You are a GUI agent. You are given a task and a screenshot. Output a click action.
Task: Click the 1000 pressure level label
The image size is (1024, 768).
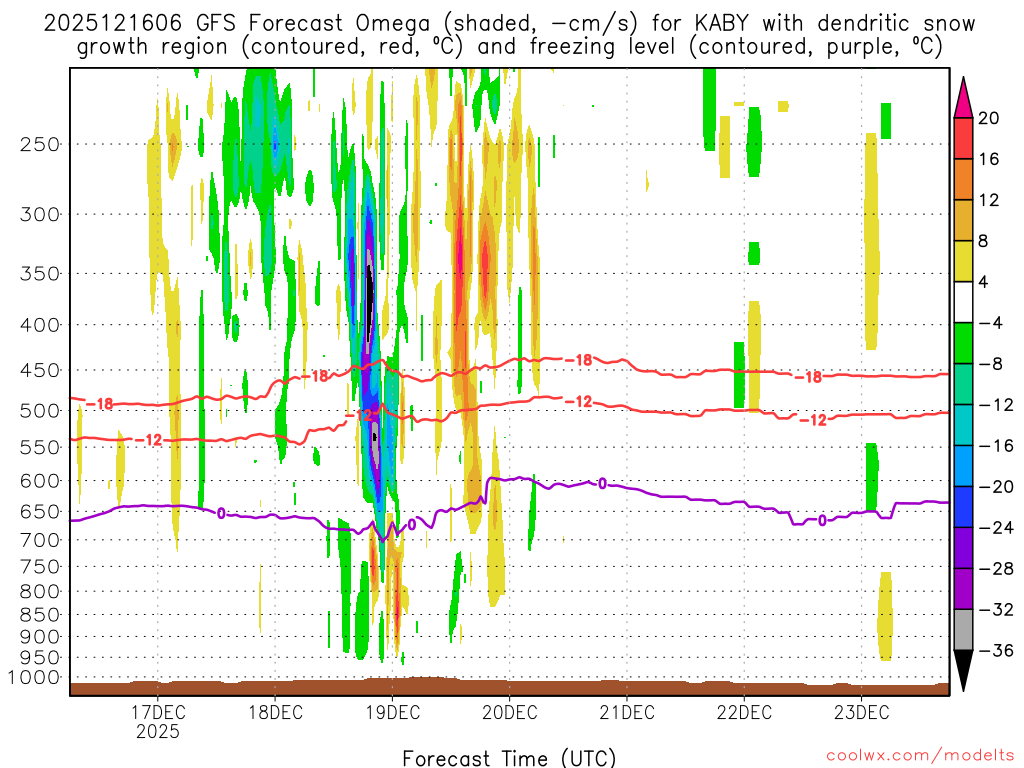click(x=34, y=677)
